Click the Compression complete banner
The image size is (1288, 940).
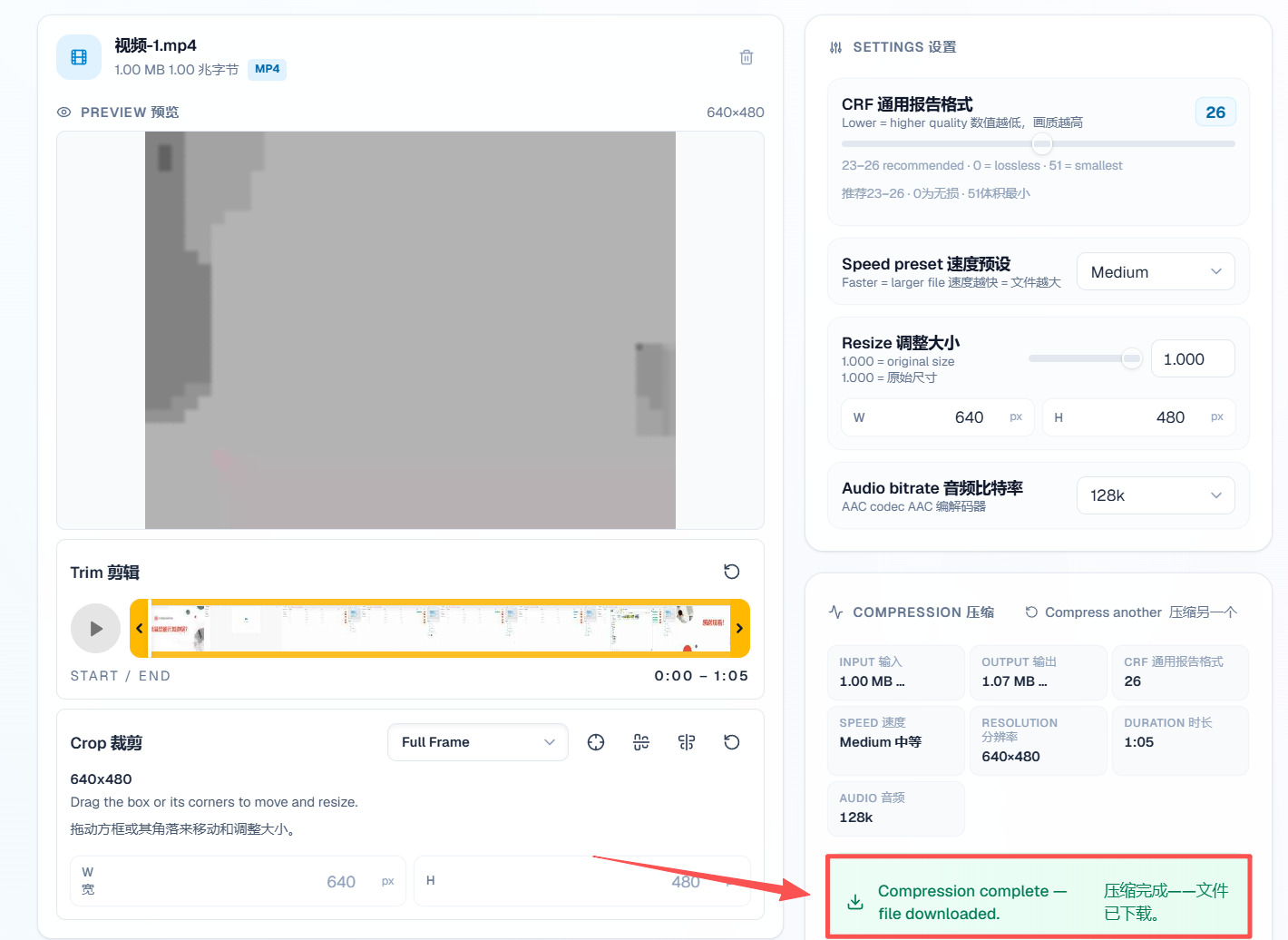pos(1039,896)
